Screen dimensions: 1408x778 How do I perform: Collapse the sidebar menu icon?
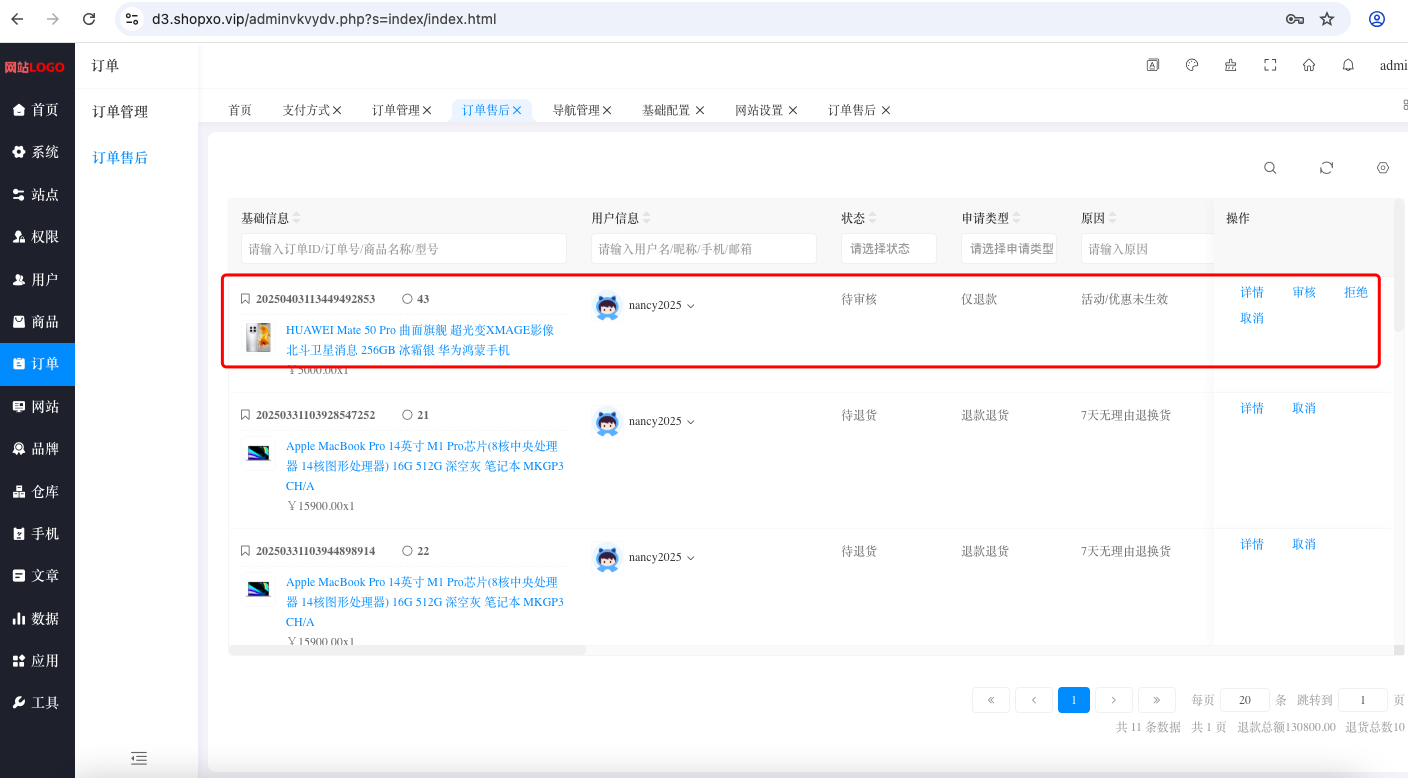pyautogui.click(x=139, y=758)
